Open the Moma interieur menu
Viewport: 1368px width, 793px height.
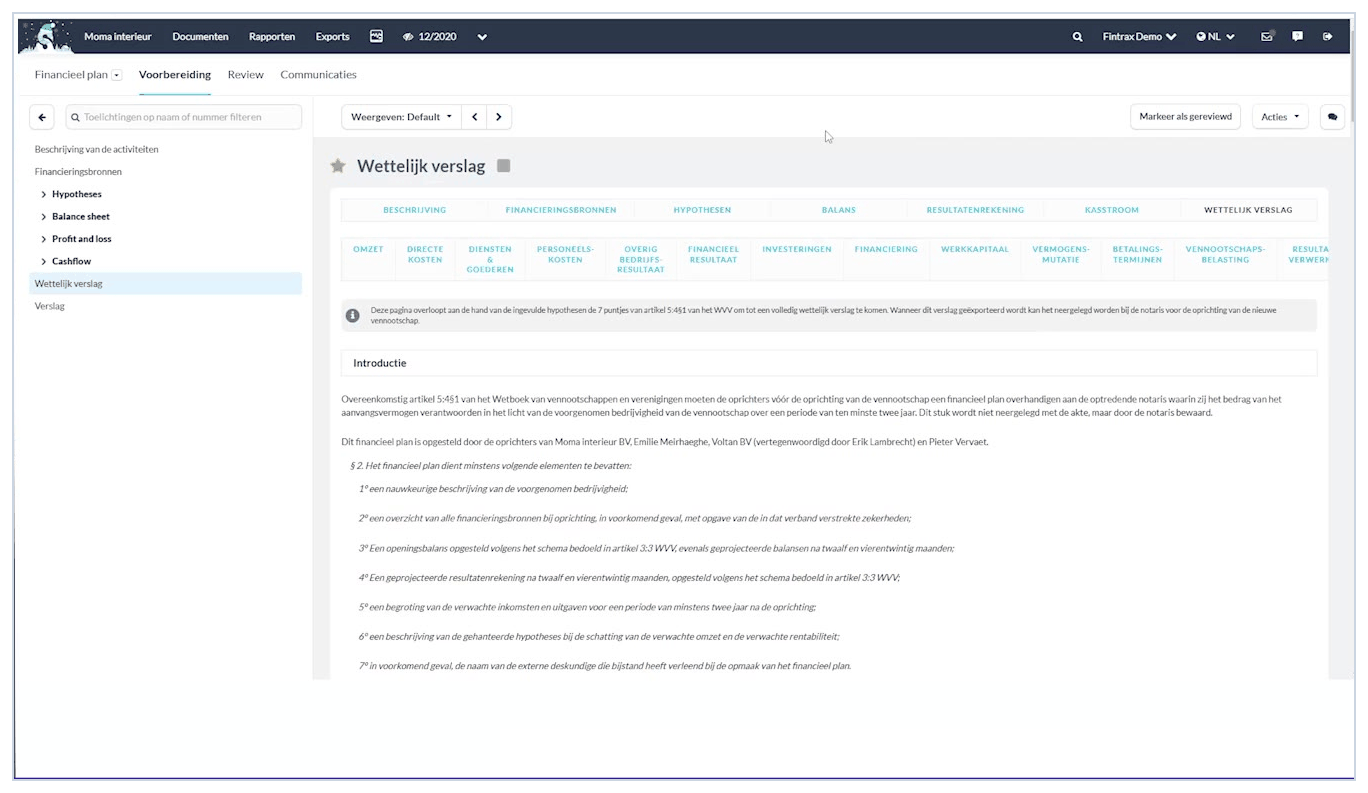(118, 37)
